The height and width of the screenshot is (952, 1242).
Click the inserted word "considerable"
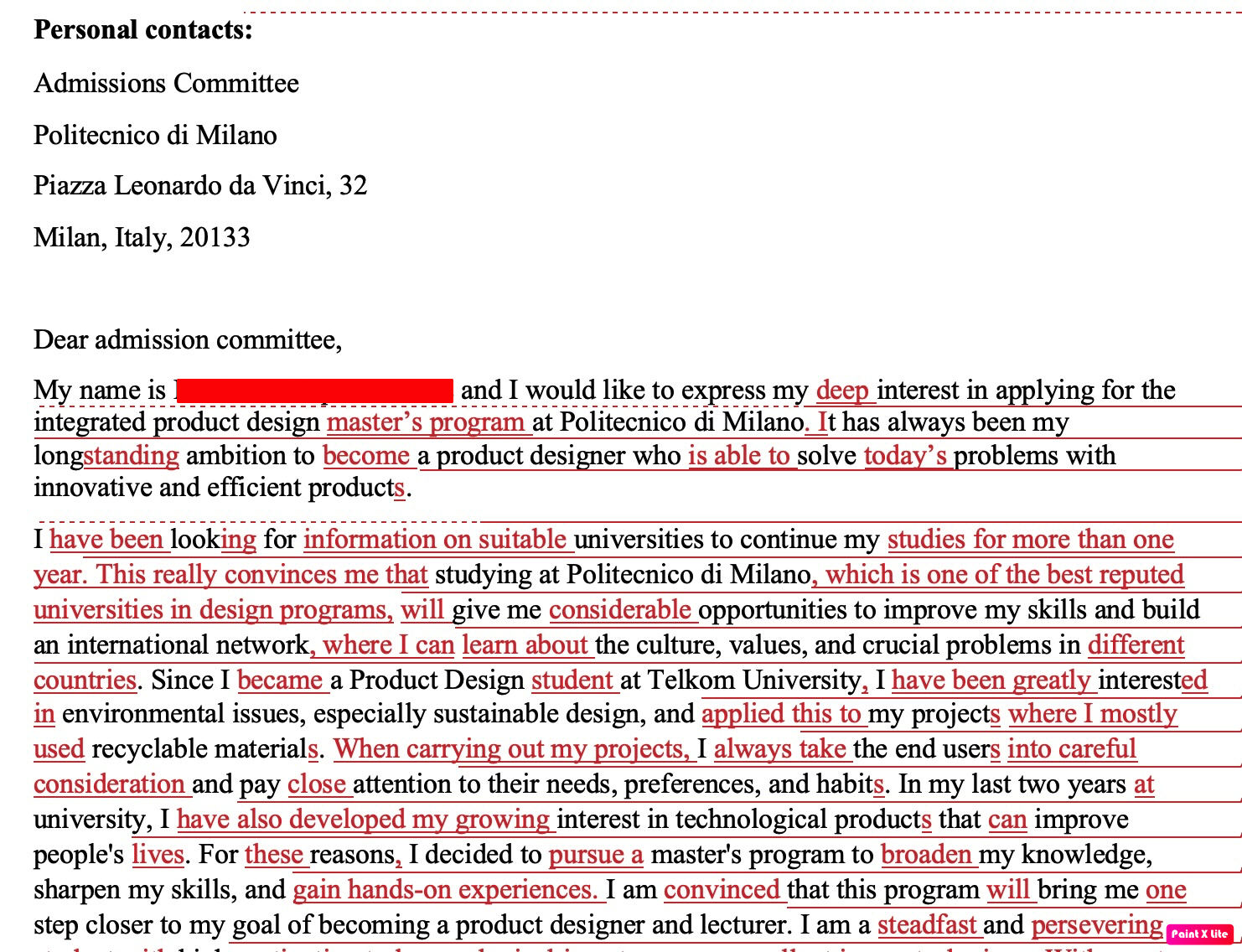pos(622,609)
